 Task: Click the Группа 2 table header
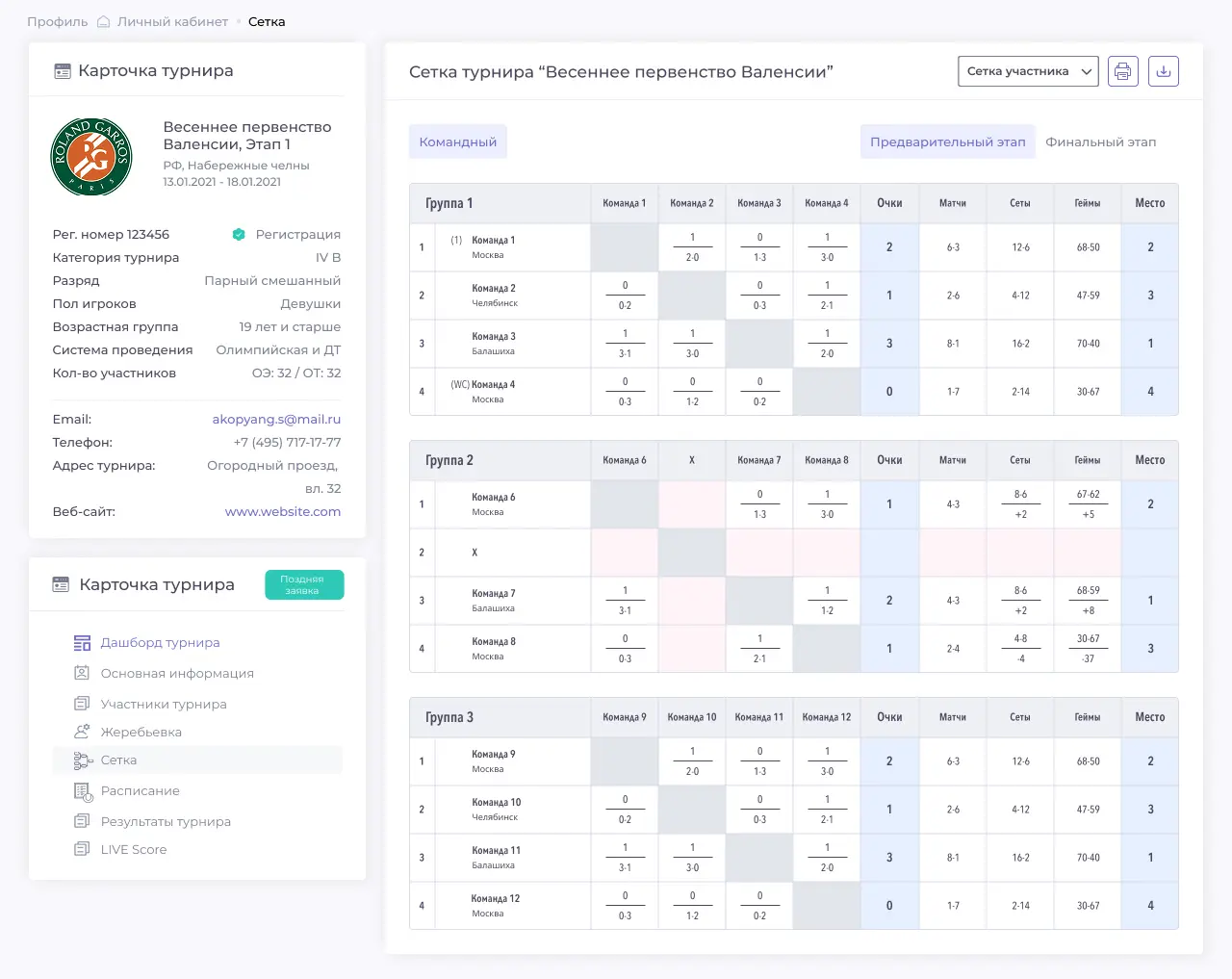(x=449, y=460)
